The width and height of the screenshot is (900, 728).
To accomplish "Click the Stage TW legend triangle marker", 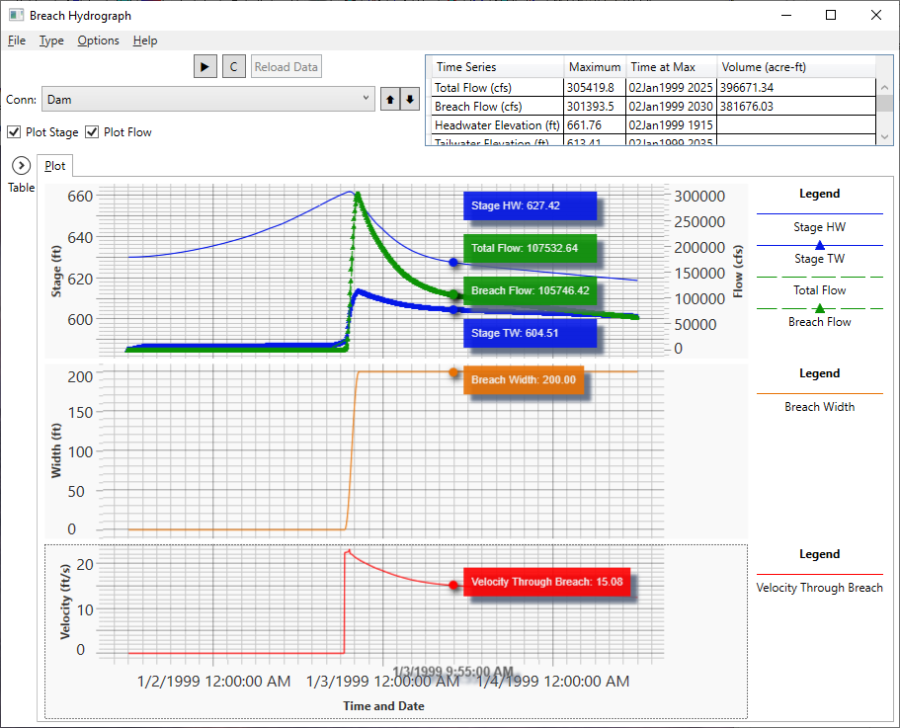I will tap(819, 245).
